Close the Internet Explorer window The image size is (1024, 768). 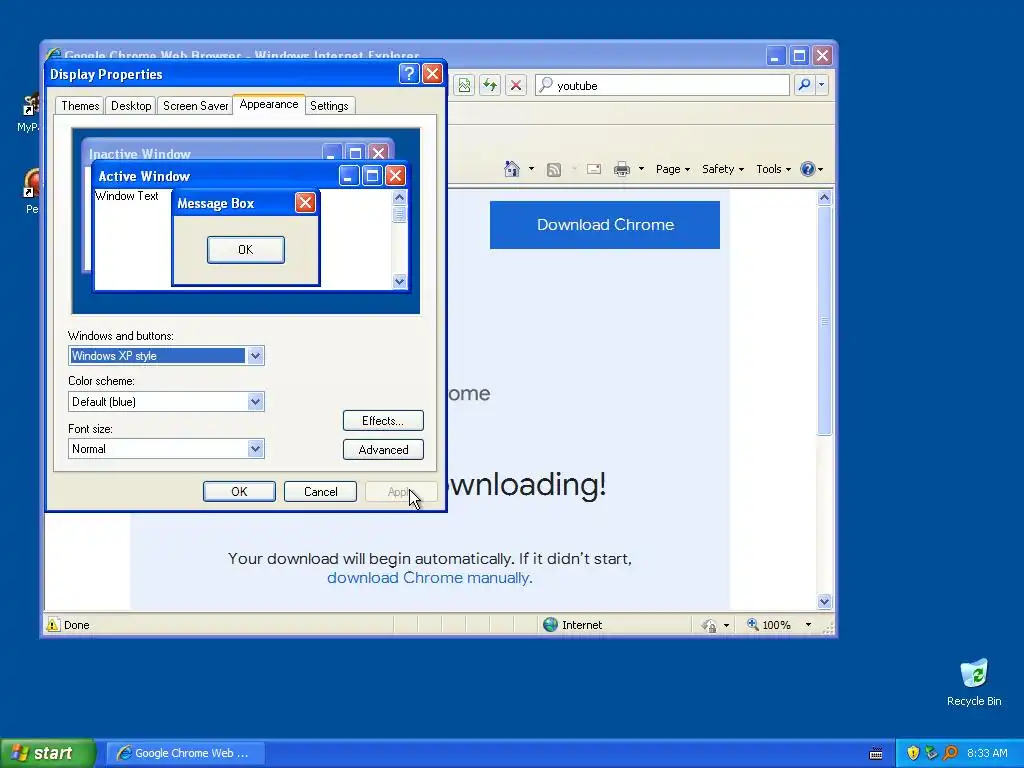pos(823,56)
